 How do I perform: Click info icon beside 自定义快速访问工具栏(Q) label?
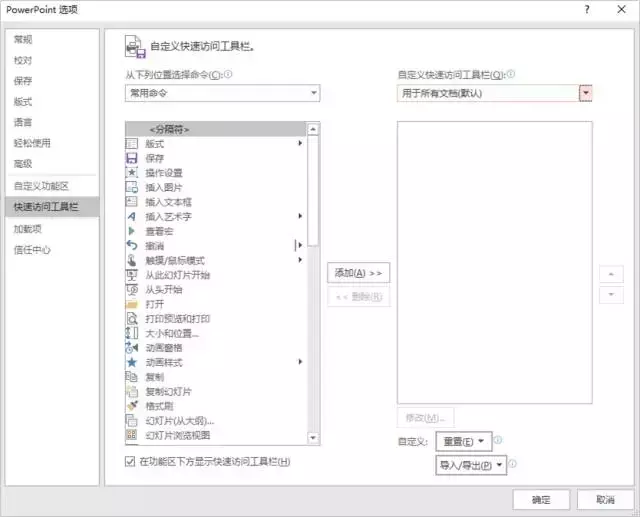(x=511, y=74)
